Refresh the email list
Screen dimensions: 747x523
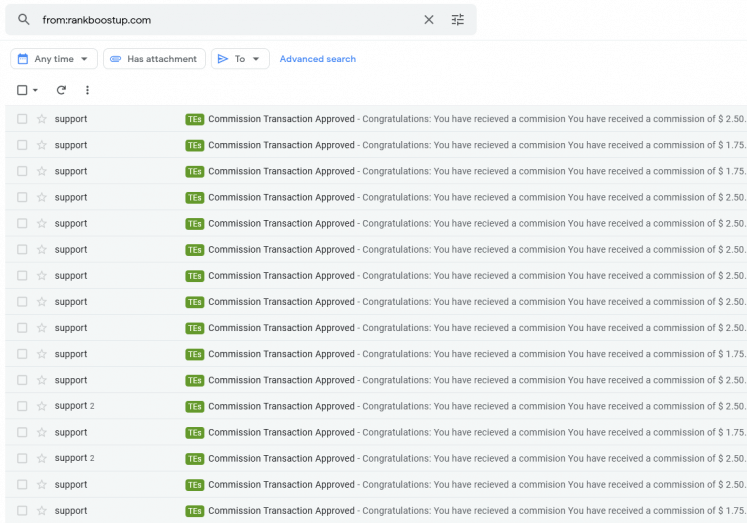click(x=61, y=90)
